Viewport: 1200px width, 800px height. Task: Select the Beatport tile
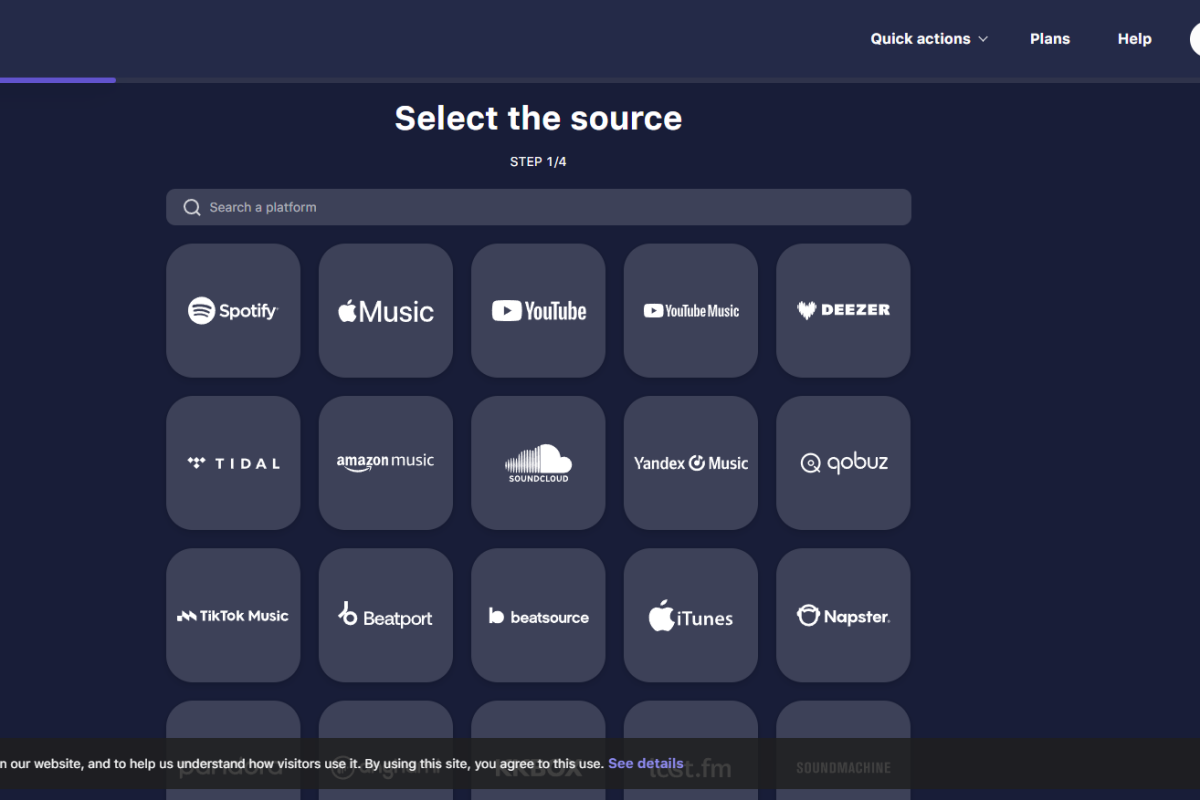386,616
